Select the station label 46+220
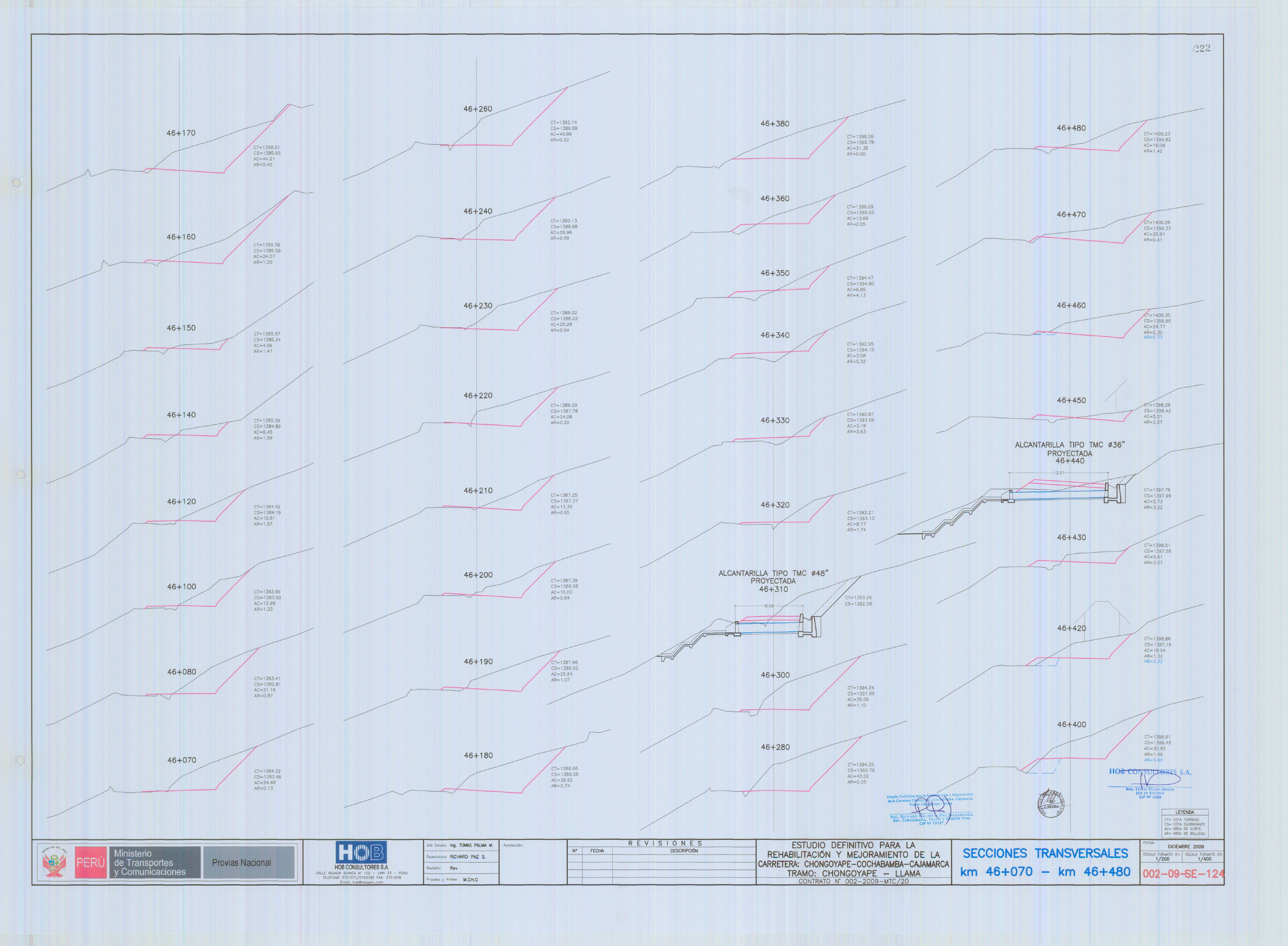This screenshot has width=1288, height=946. coord(478,396)
